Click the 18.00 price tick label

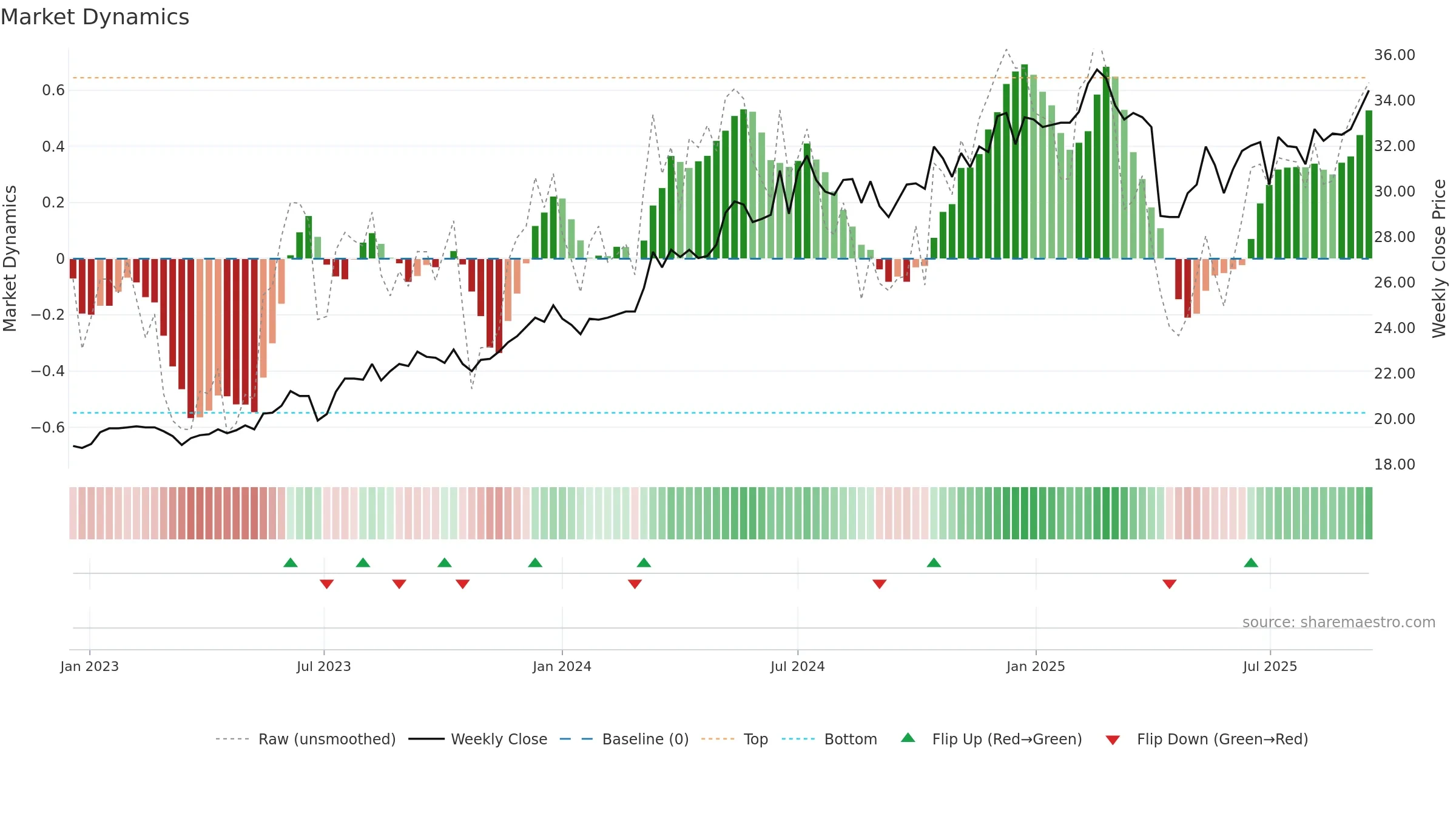(1395, 464)
